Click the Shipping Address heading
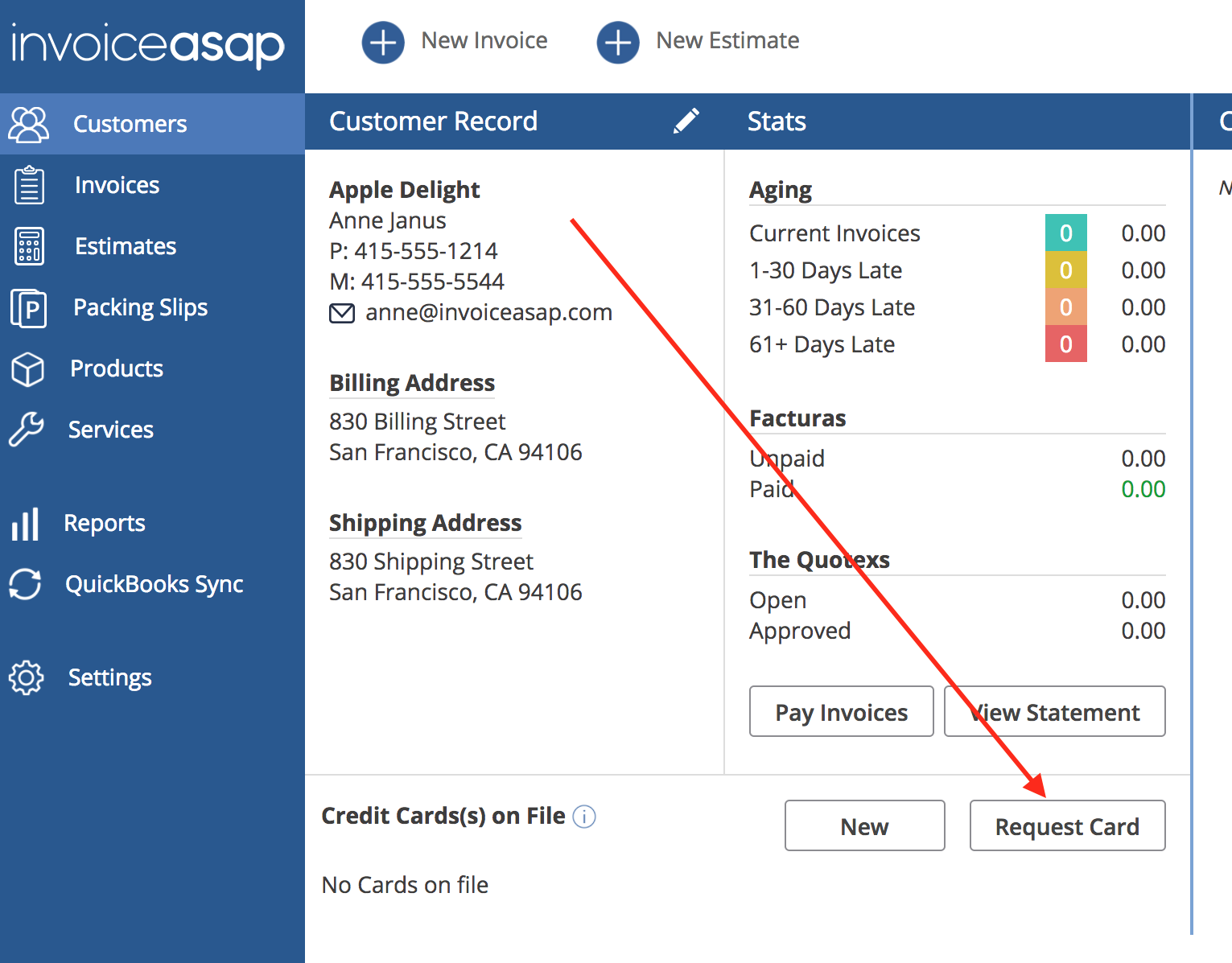The width and height of the screenshot is (1232, 963). [426, 523]
